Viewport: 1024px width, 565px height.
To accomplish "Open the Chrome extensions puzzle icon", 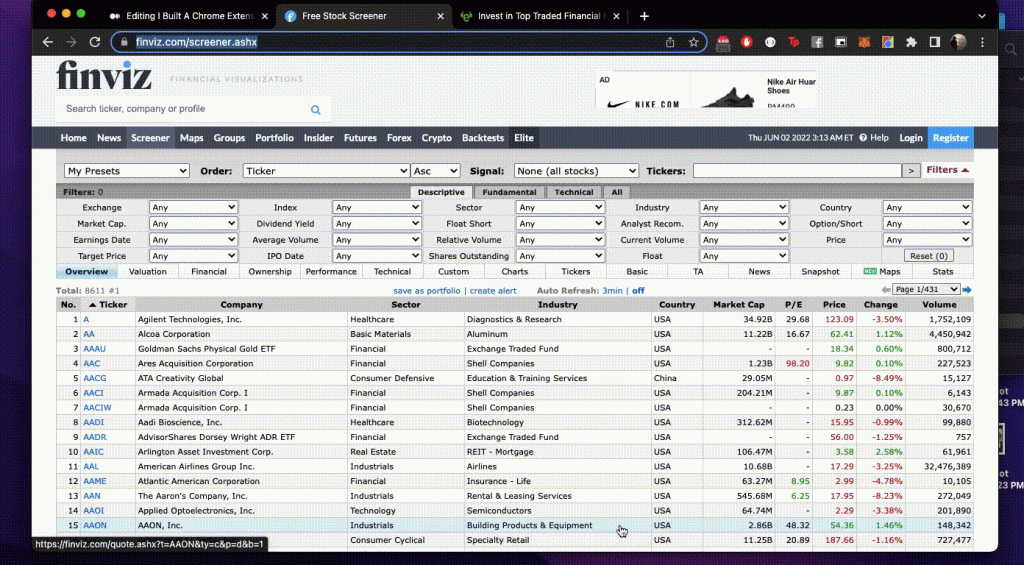I will point(910,42).
